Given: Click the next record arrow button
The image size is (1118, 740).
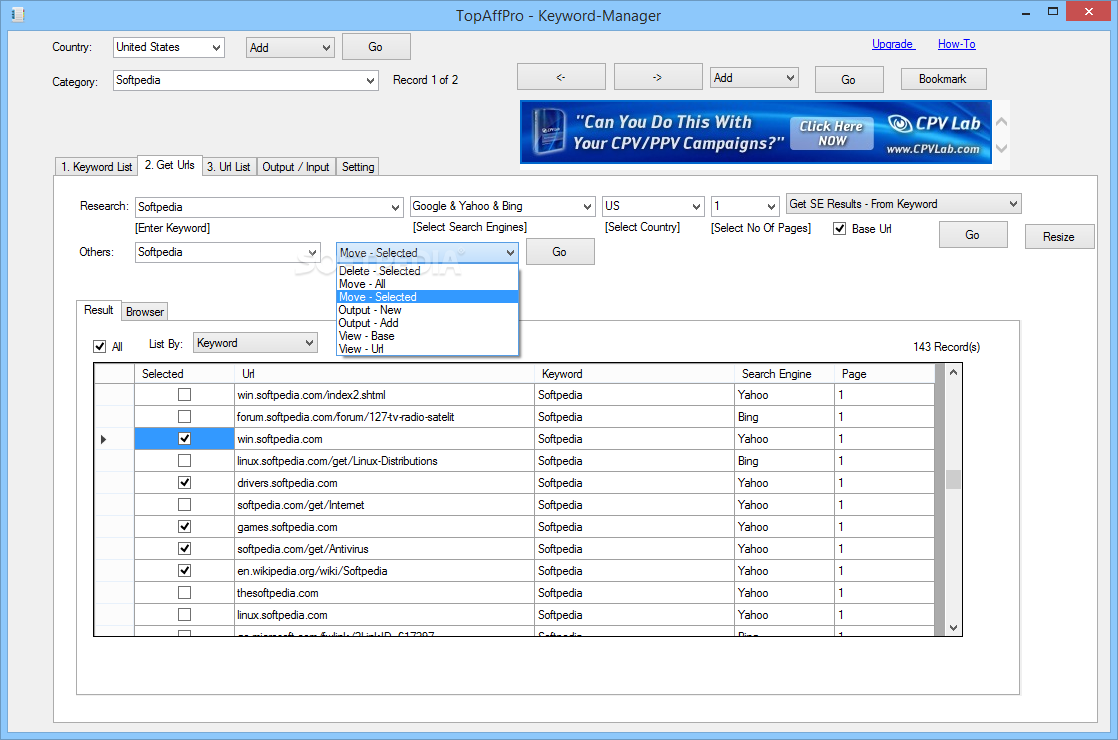Looking at the screenshot, I should (657, 77).
